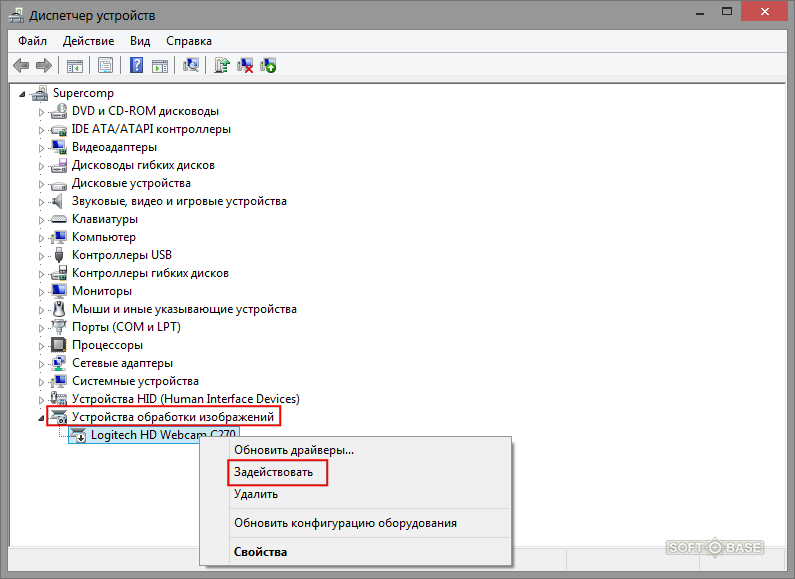Click the DVD и CD-ROM drive icon
The height and width of the screenshot is (579, 795).
(x=59, y=111)
